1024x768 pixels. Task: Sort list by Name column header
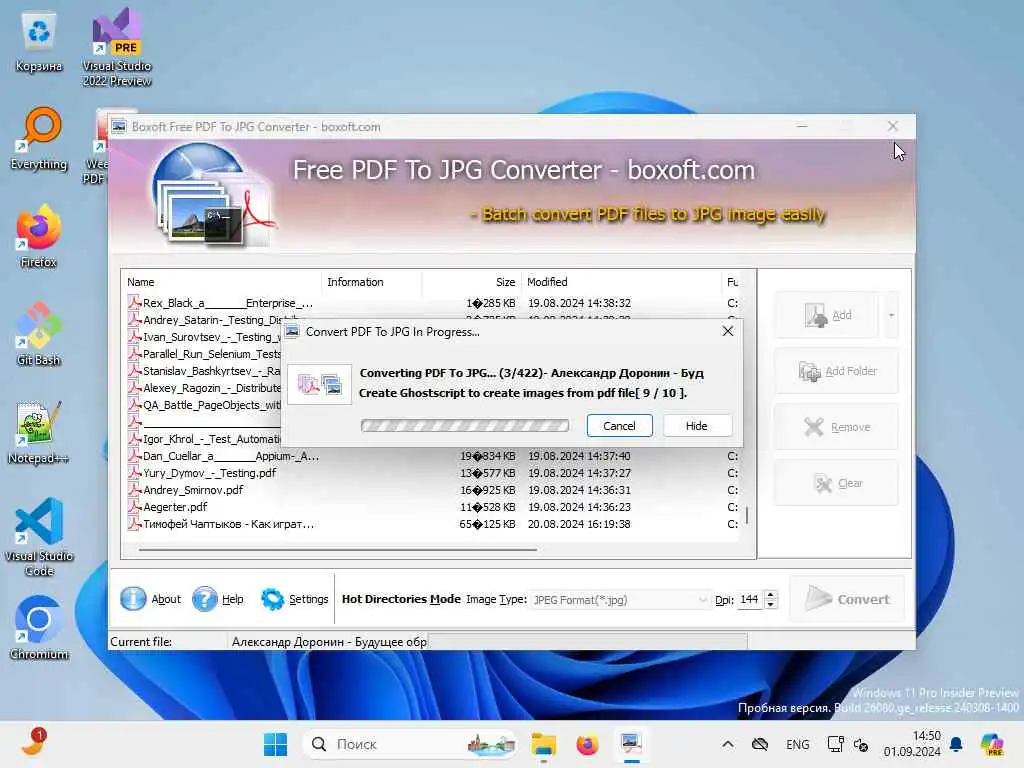coord(222,282)
